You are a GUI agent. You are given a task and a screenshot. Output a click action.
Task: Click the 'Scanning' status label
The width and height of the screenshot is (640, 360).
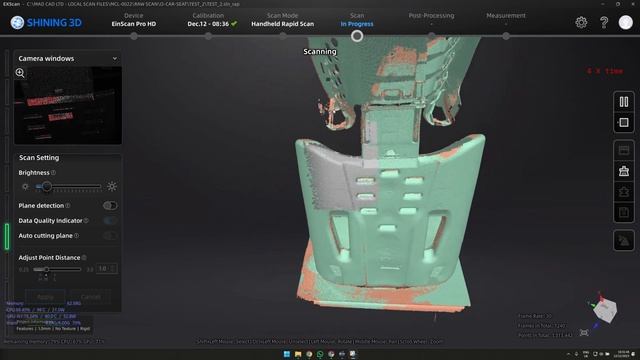pyautogui.click(x=320, y=52)
